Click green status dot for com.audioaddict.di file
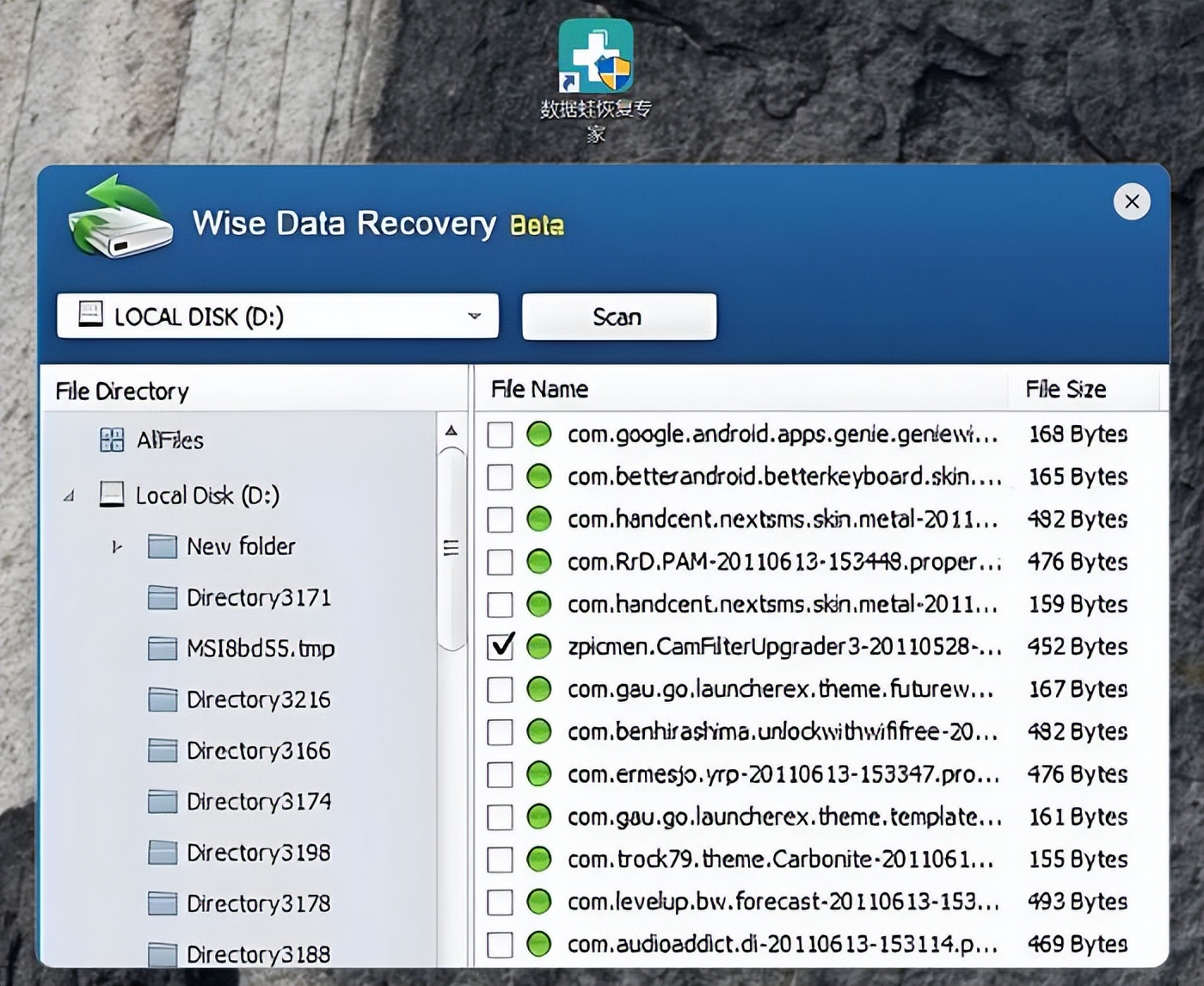 point(539,944)
